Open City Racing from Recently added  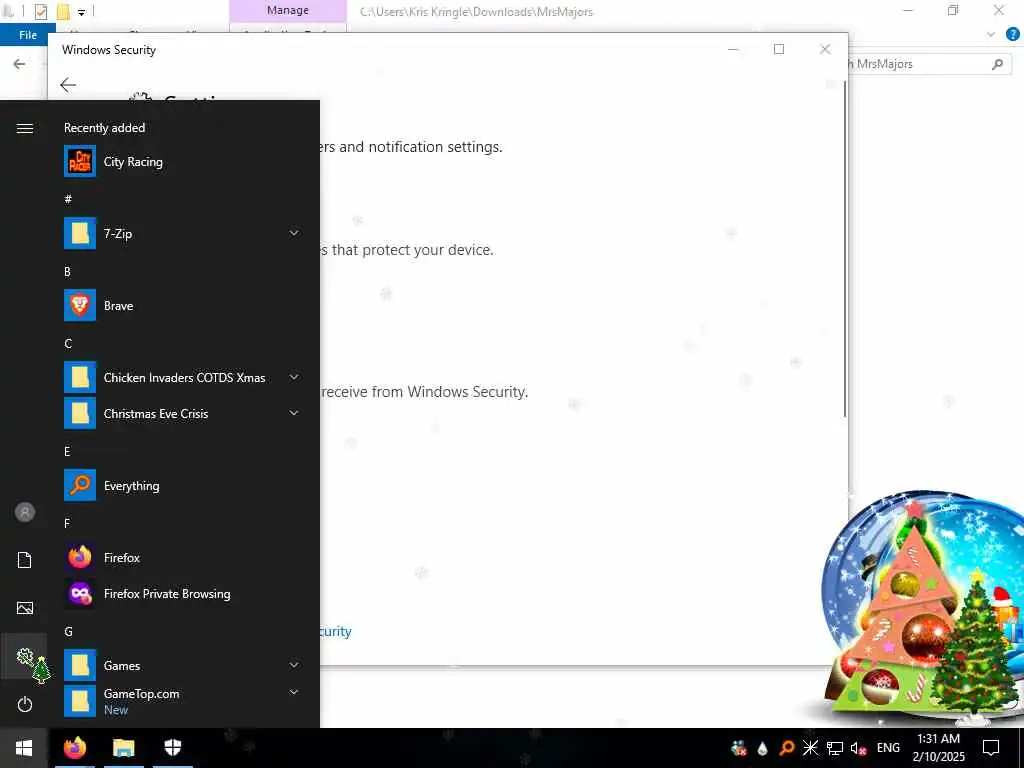181,161
